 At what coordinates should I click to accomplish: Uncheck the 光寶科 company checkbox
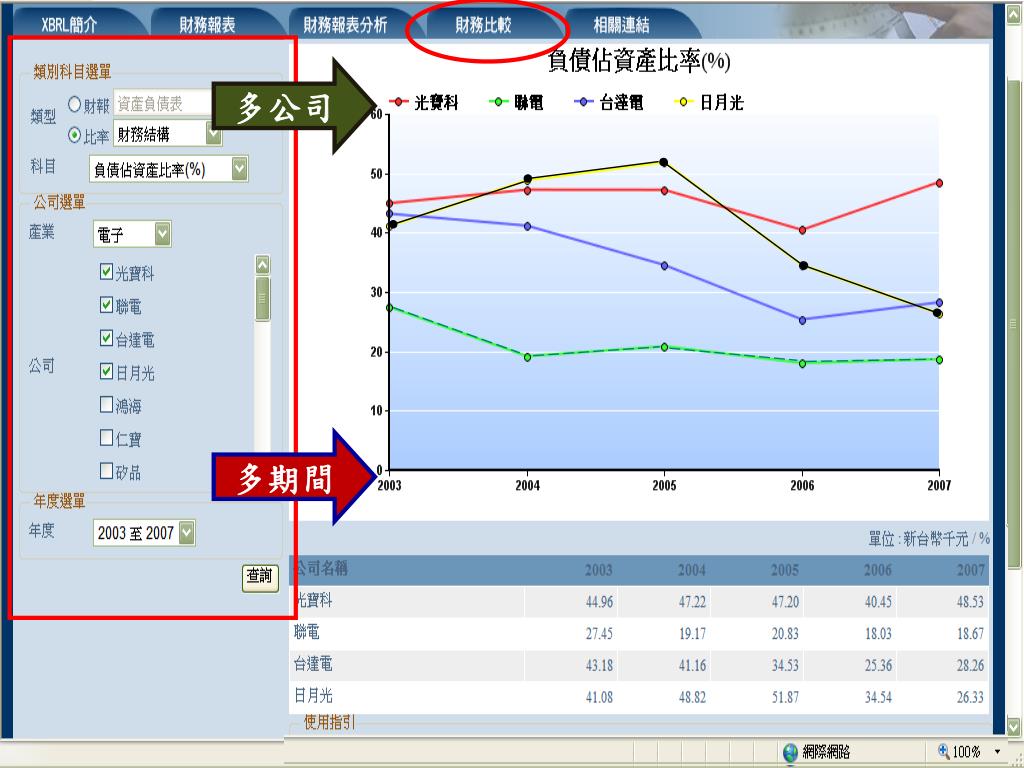click(106, 271)
